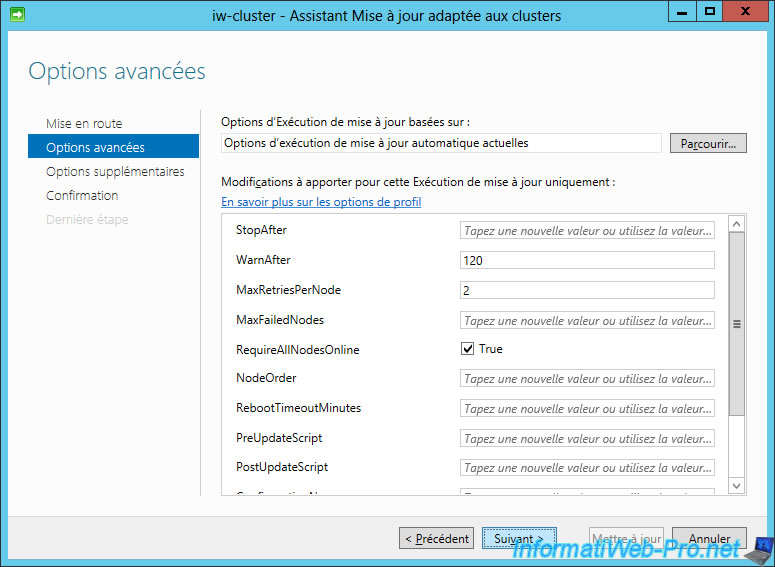Click the StopAfter value field

587,230
